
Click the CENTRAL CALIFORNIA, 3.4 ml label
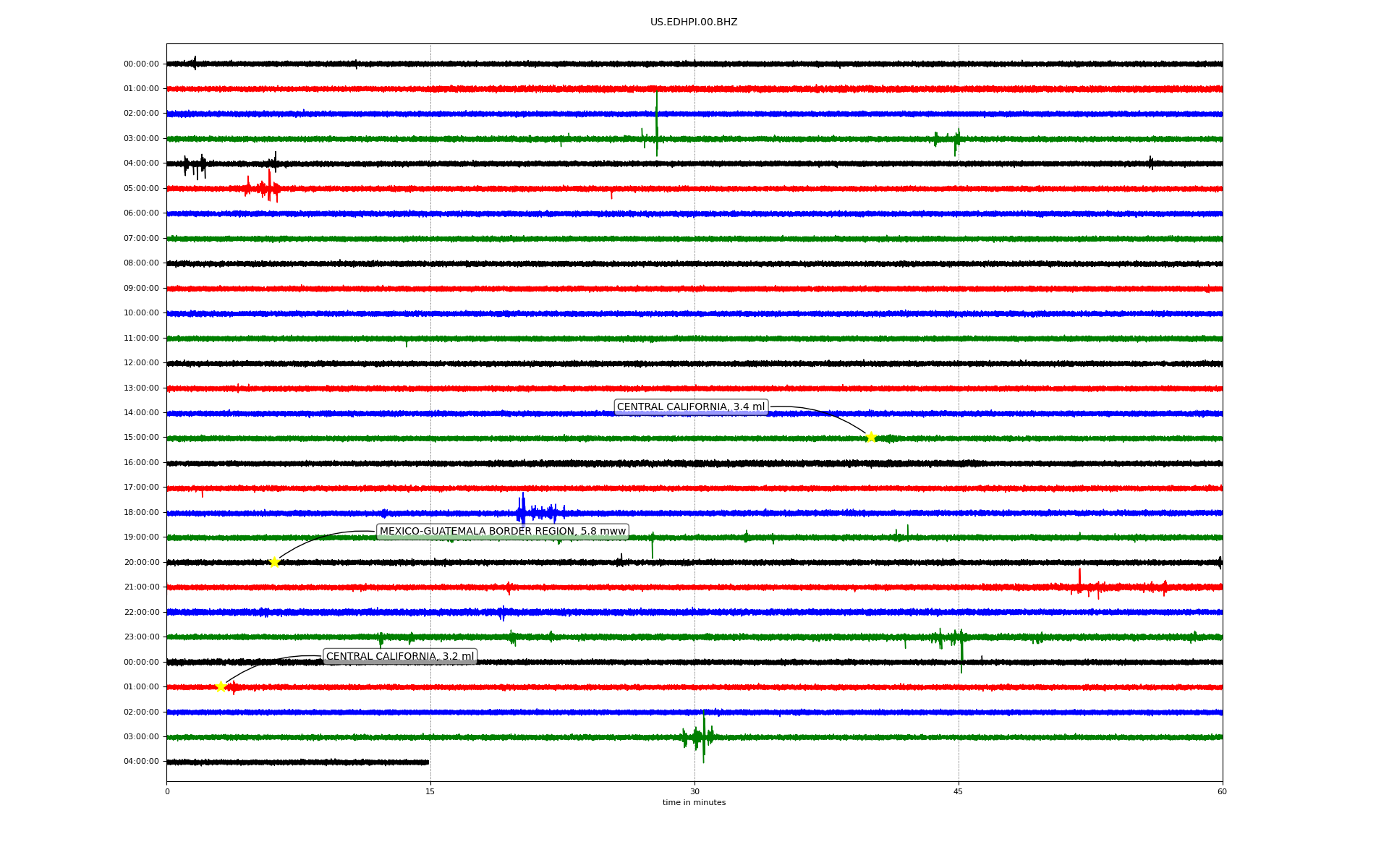690,407
